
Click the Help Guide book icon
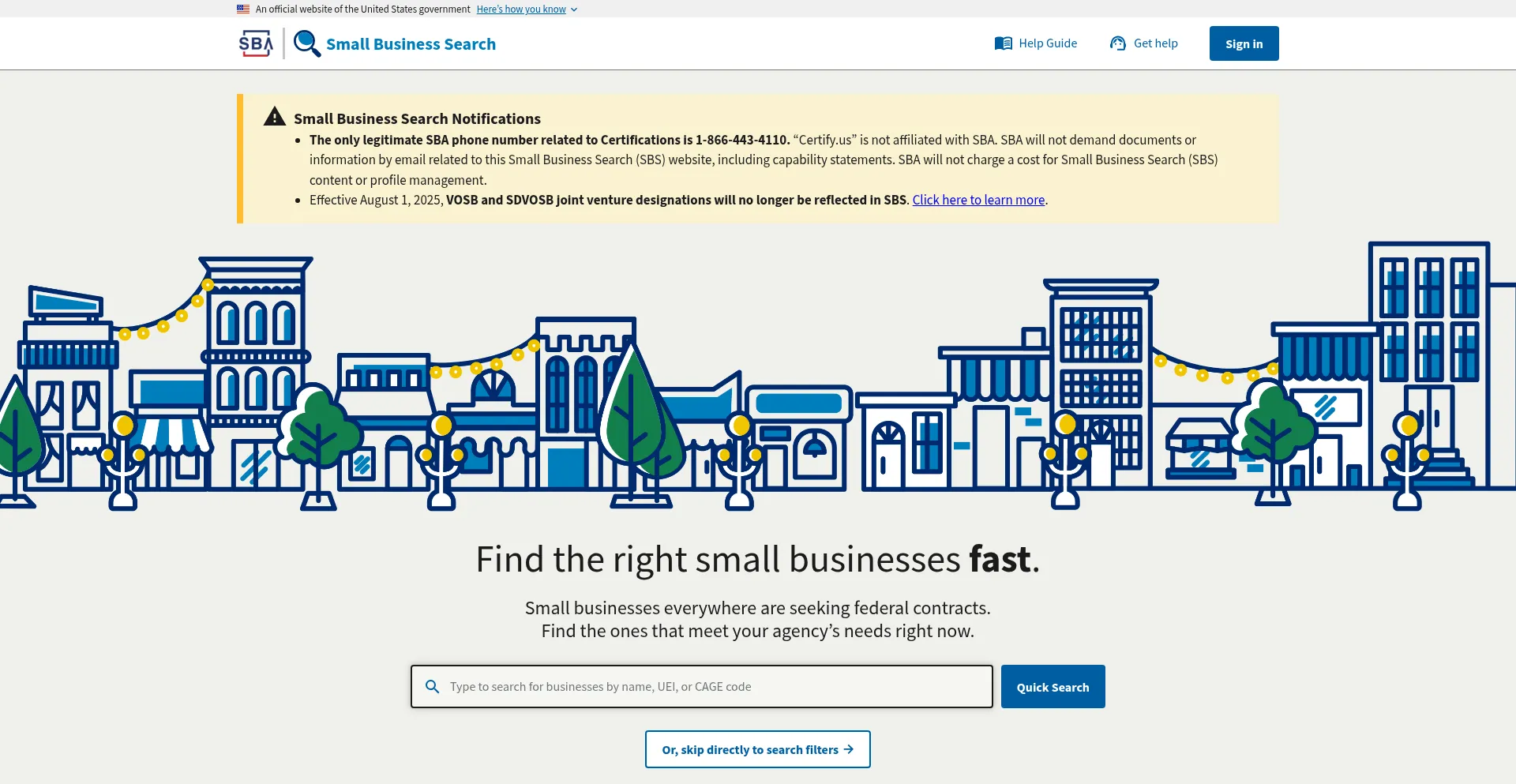tap(1004, 43)
